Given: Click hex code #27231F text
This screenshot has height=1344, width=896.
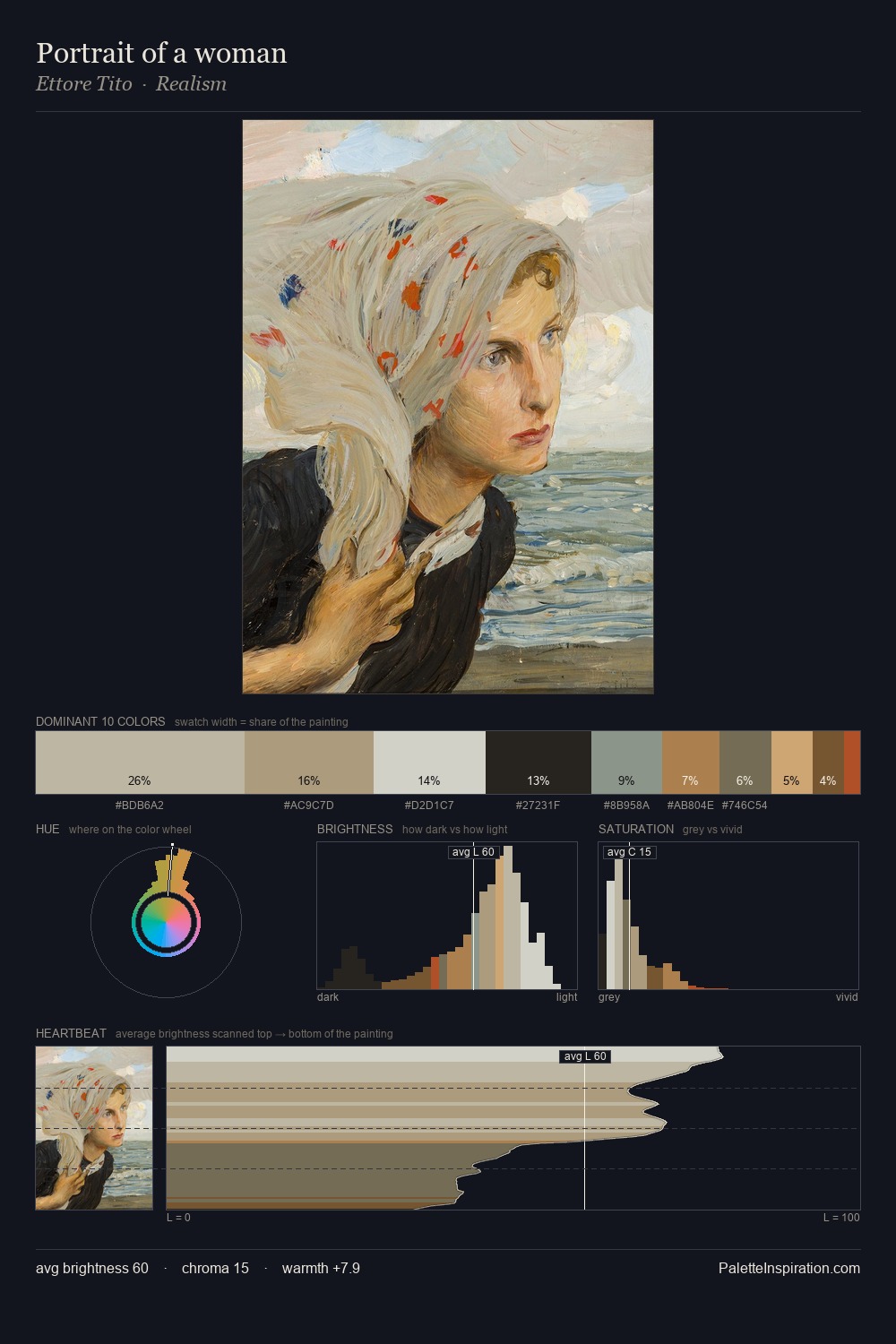Looking at the screenshot, I should point(538,806).
